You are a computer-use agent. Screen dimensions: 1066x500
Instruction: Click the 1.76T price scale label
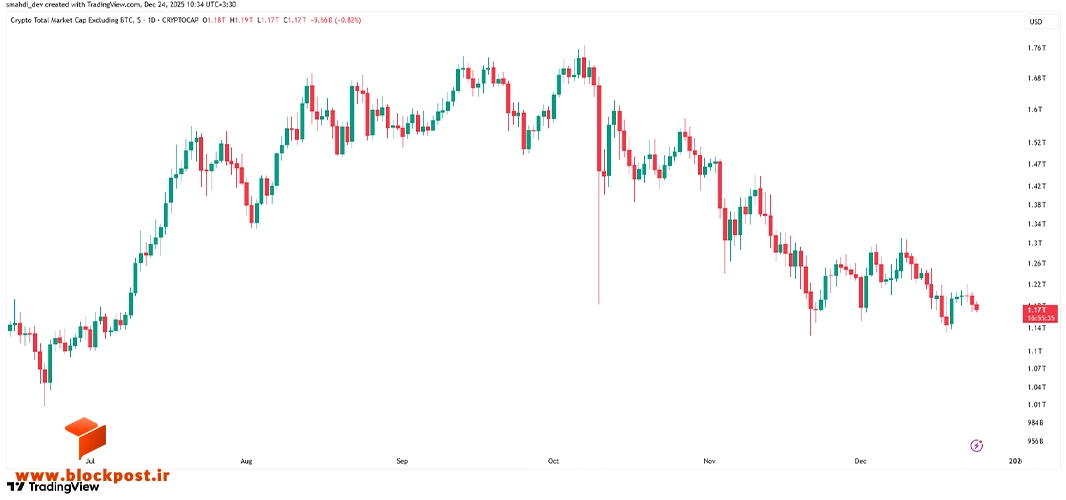pos(1037,48)
